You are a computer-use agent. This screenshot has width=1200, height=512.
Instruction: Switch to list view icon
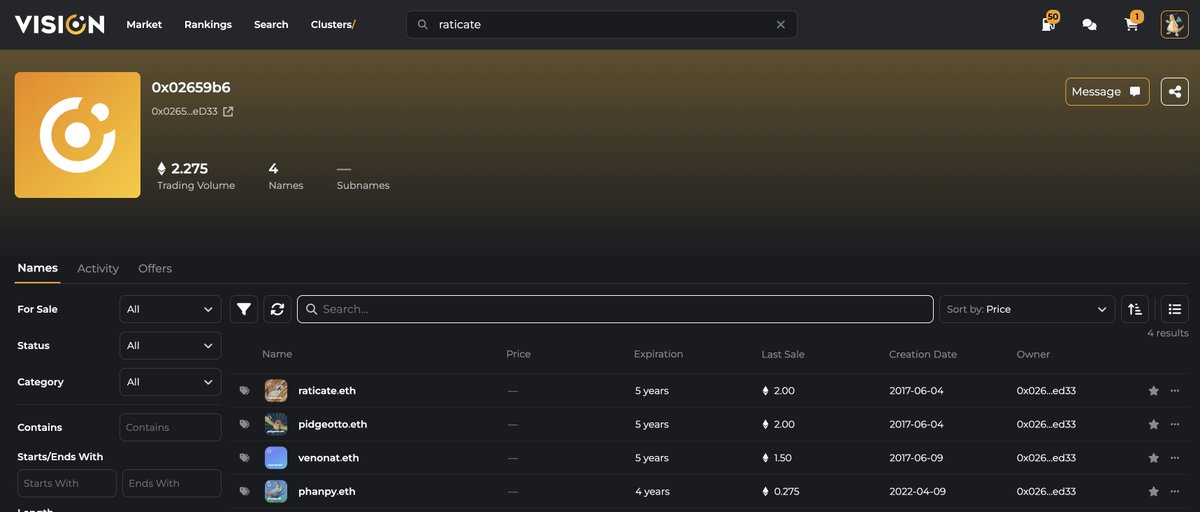click(x=1175, y=309)
